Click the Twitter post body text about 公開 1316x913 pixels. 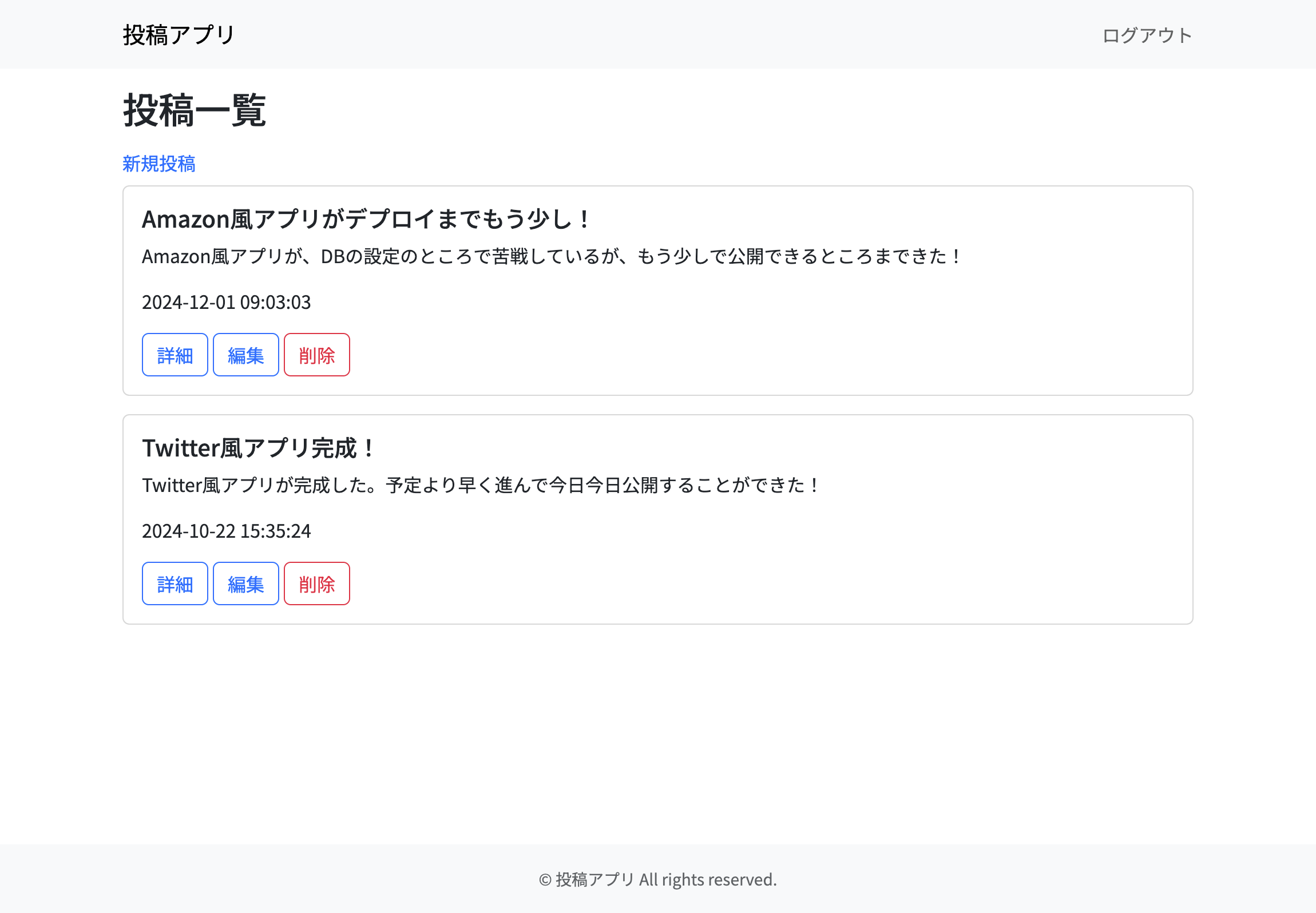pyautogui.click(x=481, y=486)
